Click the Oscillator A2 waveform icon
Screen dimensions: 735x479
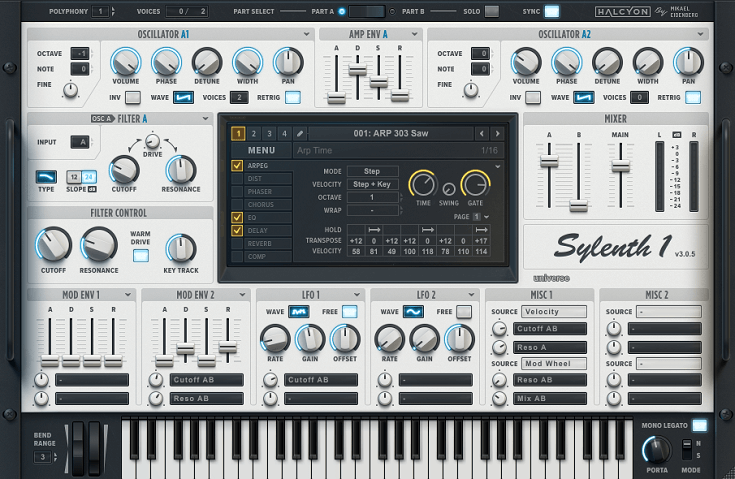tap(584, 97)
